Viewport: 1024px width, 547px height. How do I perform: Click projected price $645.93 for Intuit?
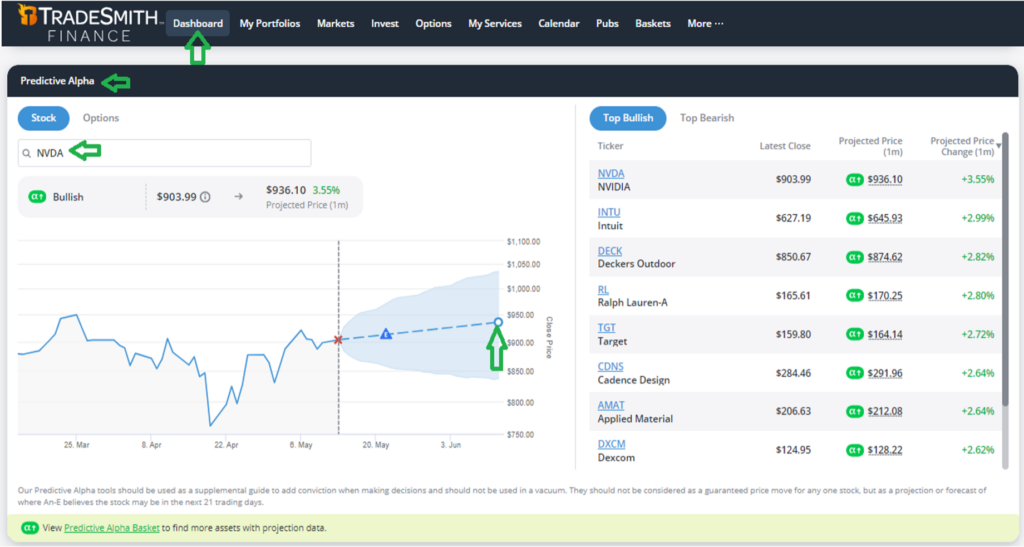pos(885,218)
